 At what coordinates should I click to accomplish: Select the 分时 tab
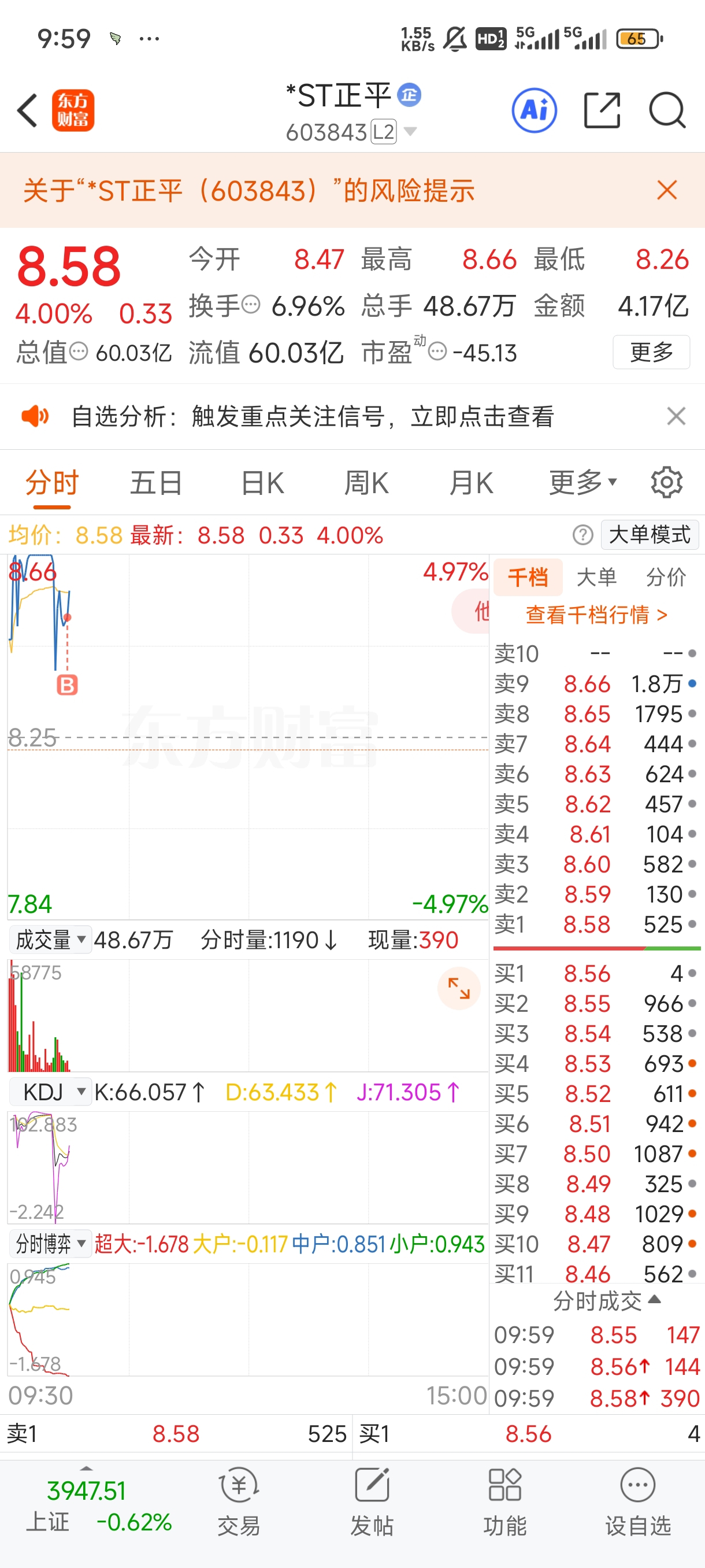click(53, 483)
